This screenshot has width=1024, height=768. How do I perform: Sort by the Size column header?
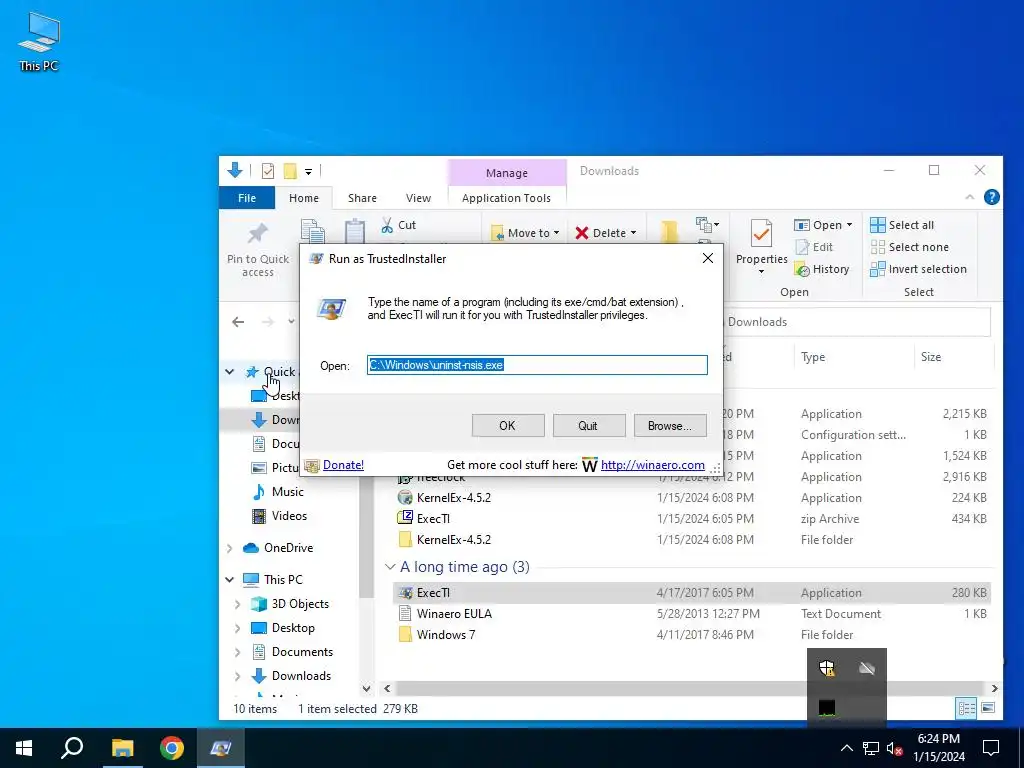pyautogui.click(x=931, y=357)
